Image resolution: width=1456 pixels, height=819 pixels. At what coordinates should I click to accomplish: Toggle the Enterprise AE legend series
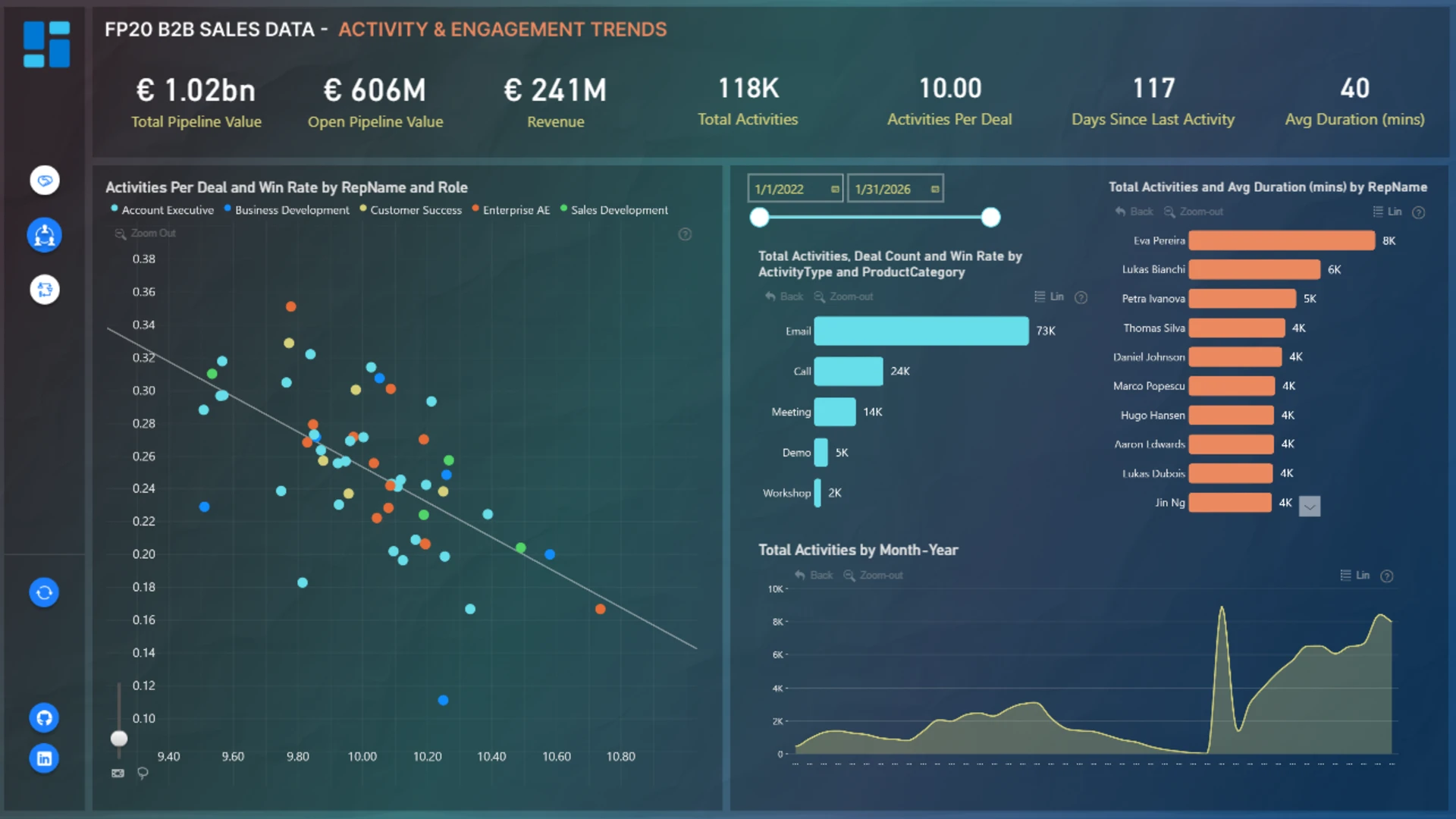point(511,210)
